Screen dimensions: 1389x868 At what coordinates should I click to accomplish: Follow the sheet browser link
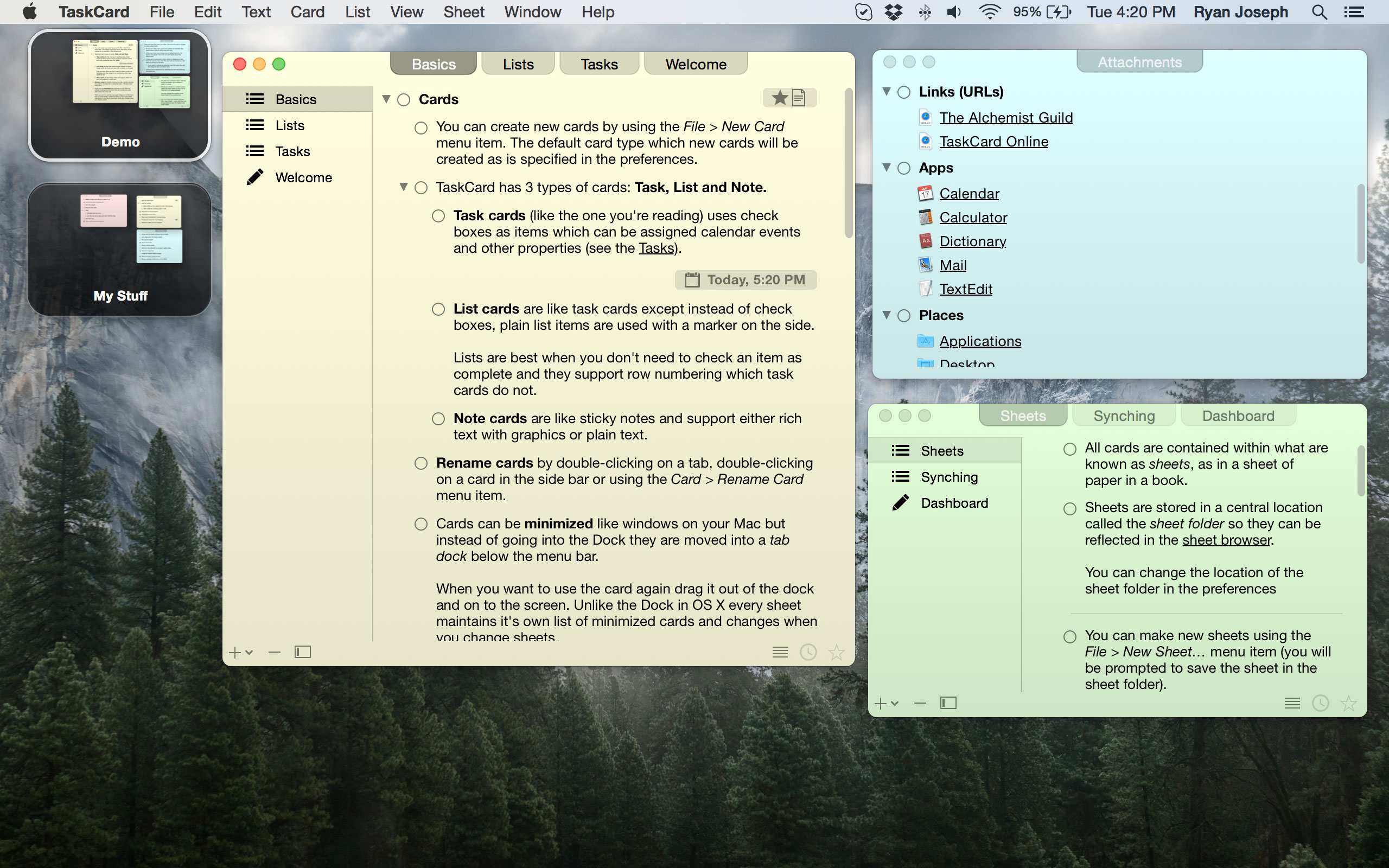click(1227, 540)
